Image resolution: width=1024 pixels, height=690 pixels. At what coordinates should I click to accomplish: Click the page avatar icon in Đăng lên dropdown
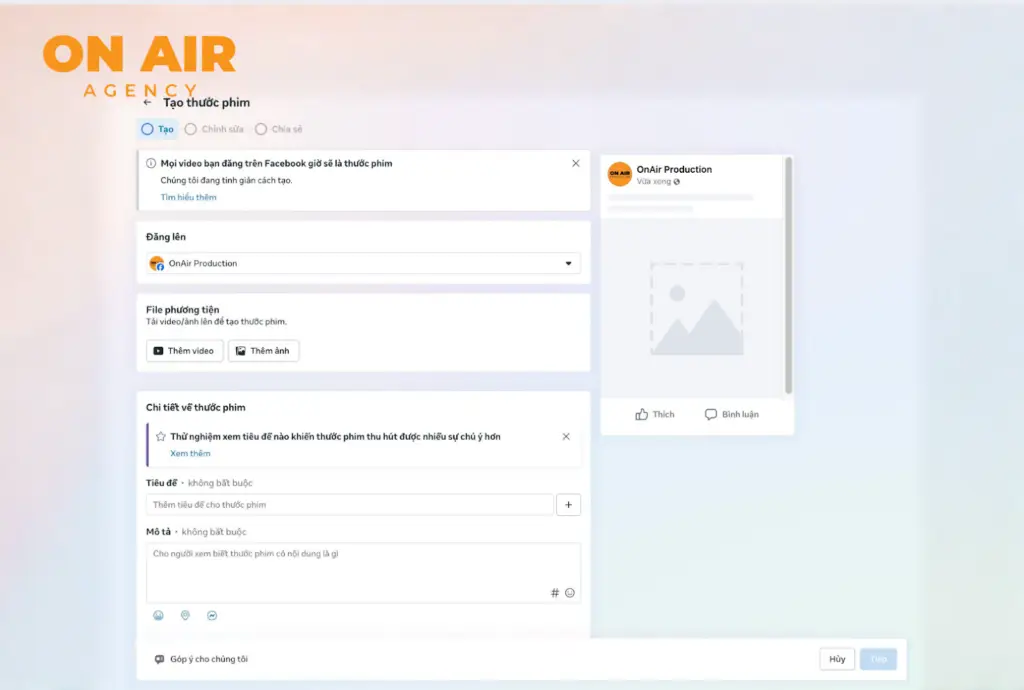pos(157,263)
